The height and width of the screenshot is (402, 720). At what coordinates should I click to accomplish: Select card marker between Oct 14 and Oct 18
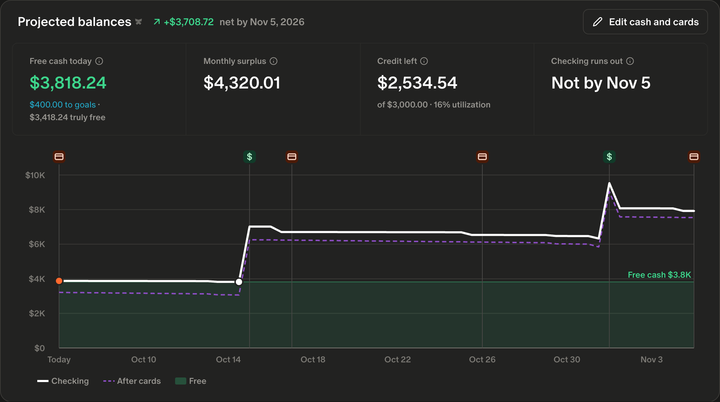point(292,157)
